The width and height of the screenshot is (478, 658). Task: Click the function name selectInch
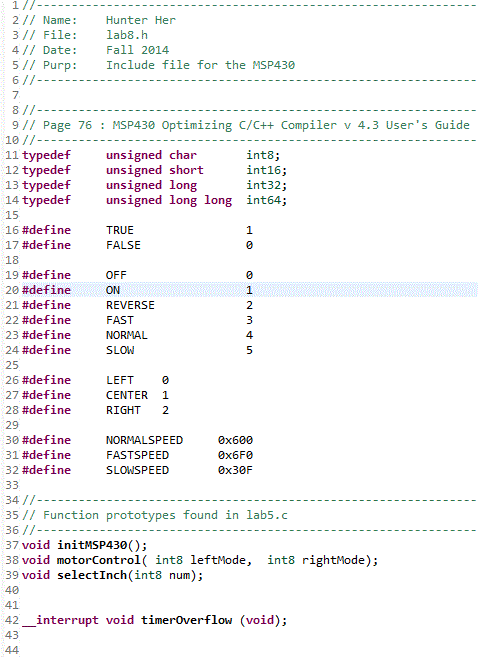92,575
